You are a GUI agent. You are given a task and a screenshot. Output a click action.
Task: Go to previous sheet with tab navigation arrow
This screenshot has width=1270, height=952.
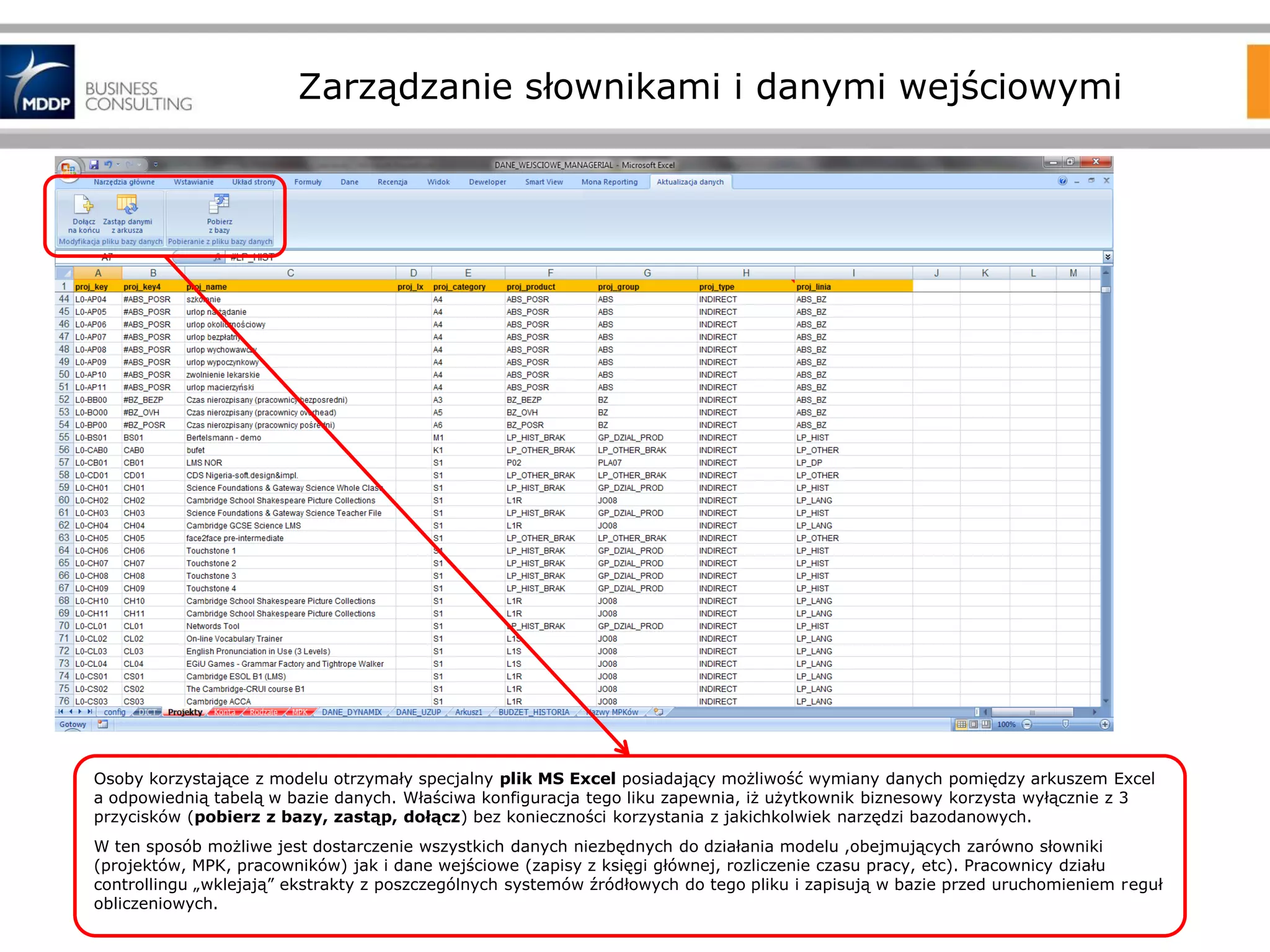pyautogui.click(x=71, y=712)
